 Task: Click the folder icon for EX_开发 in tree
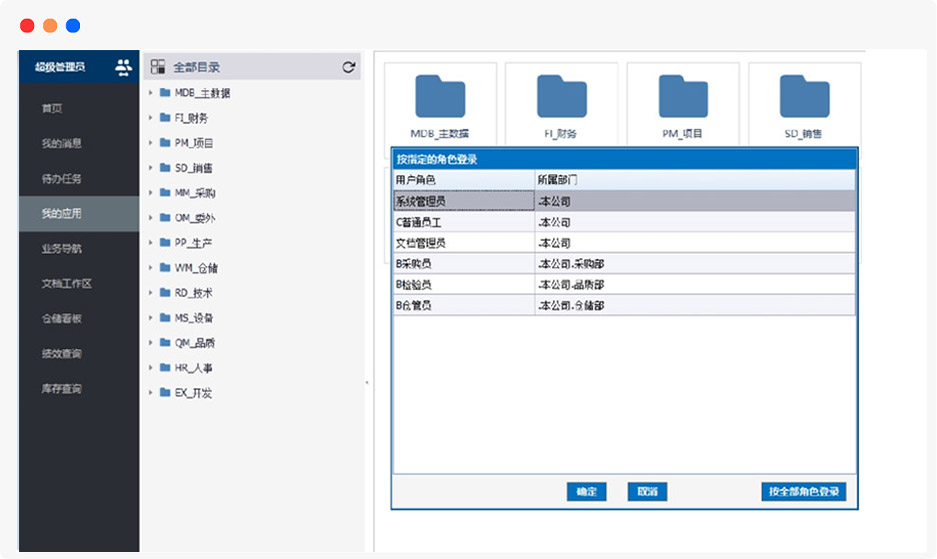(165, 393)
